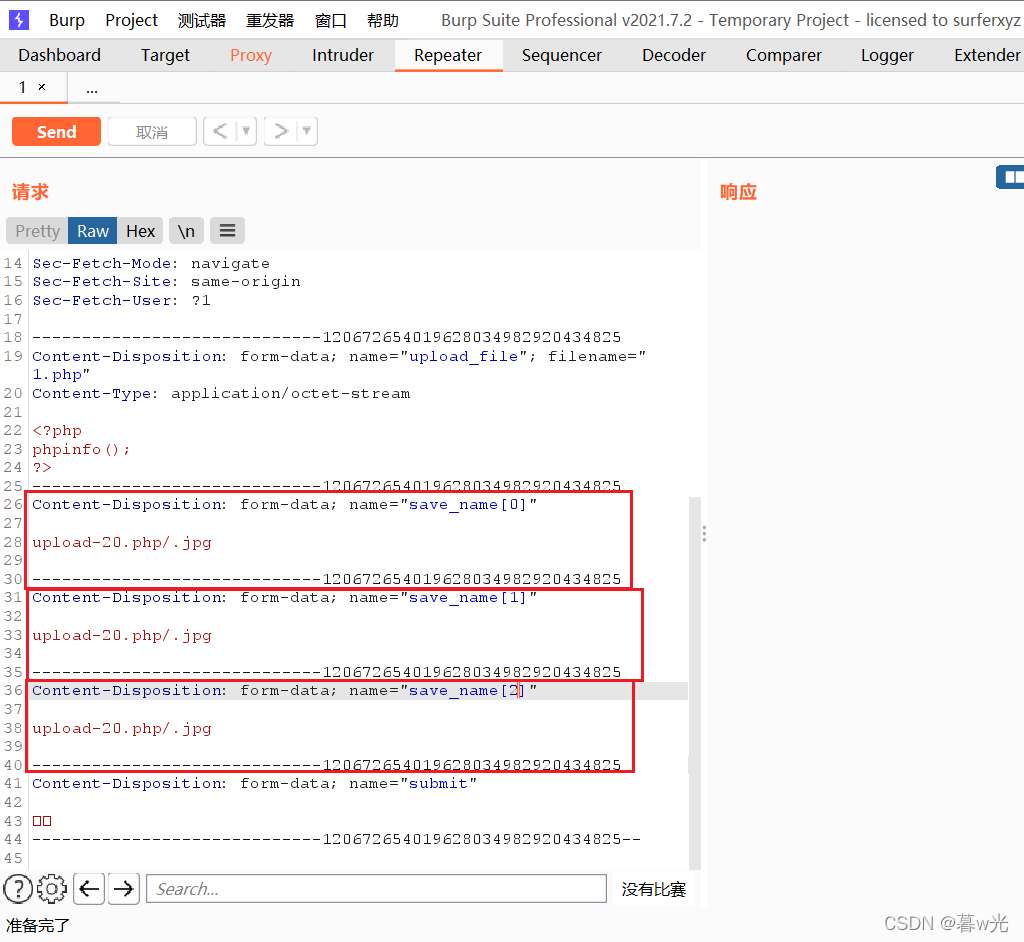Click the 请求 panel heading
The height and width of the screenshot is (942, 1024).
[x=30, y=192]
